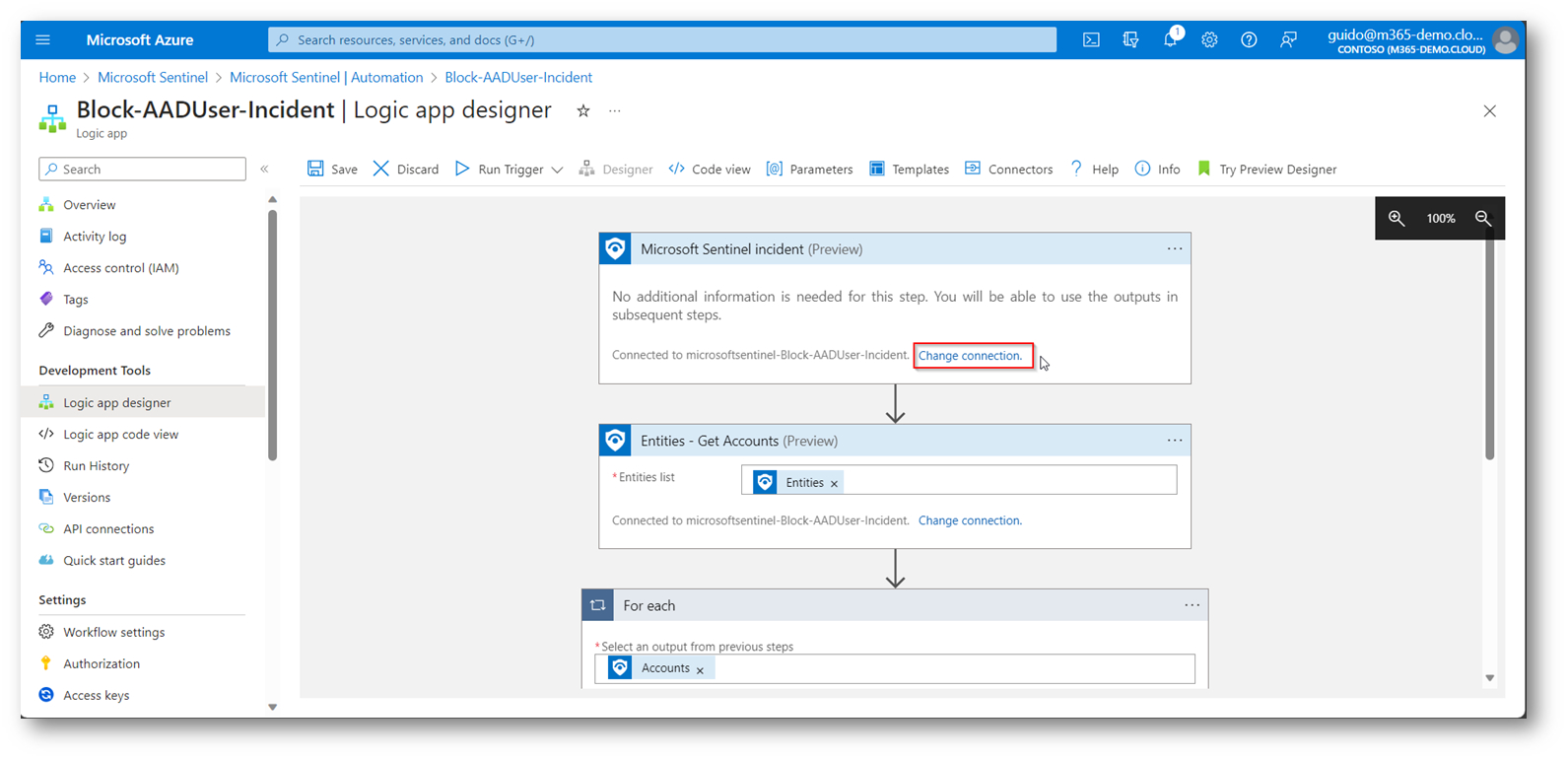Open the For each step ellipsis menu
The image size is (1568, 760).
1192,605
